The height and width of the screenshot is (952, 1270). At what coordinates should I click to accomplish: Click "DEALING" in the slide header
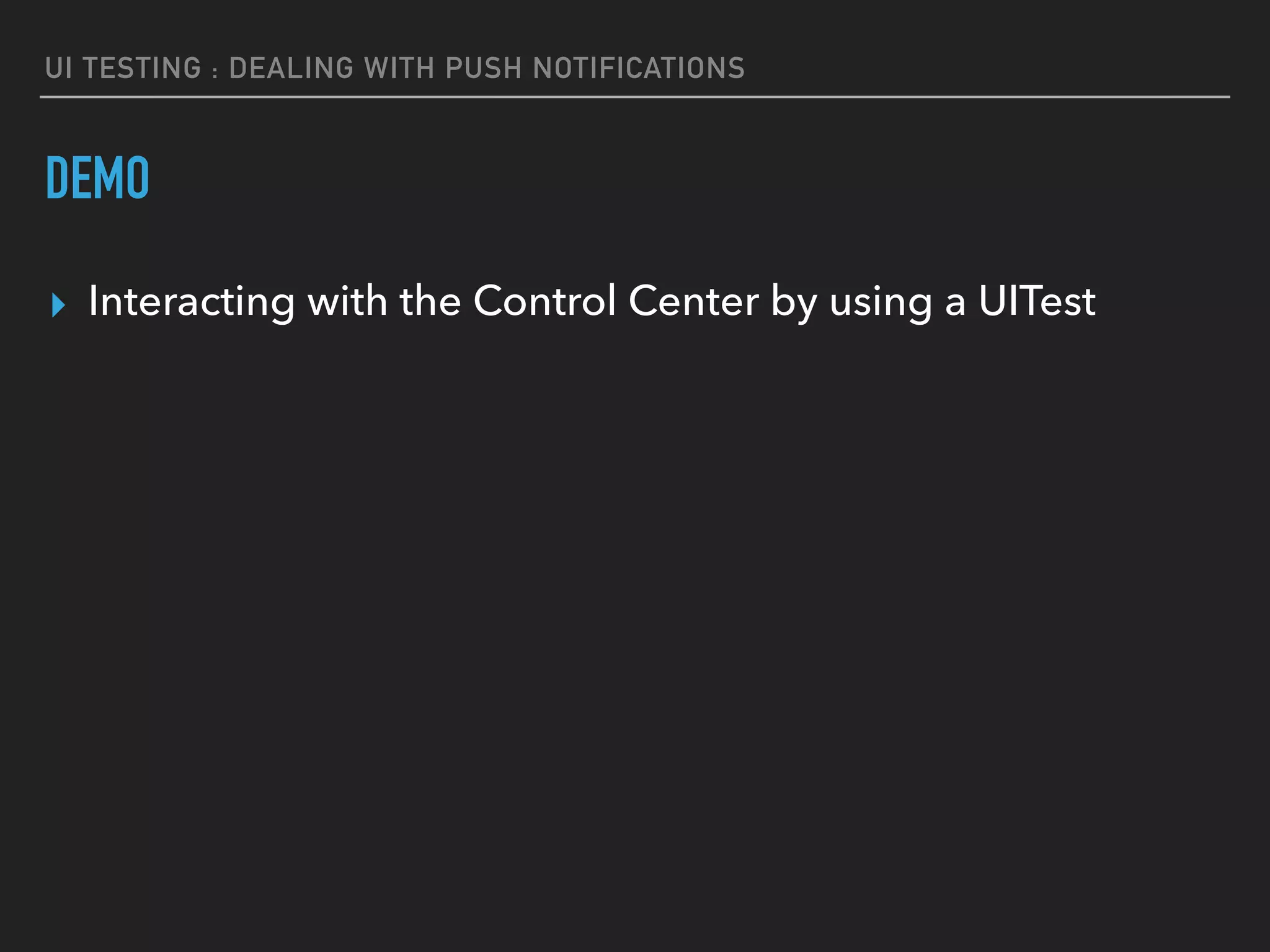[x=291, y=68]
